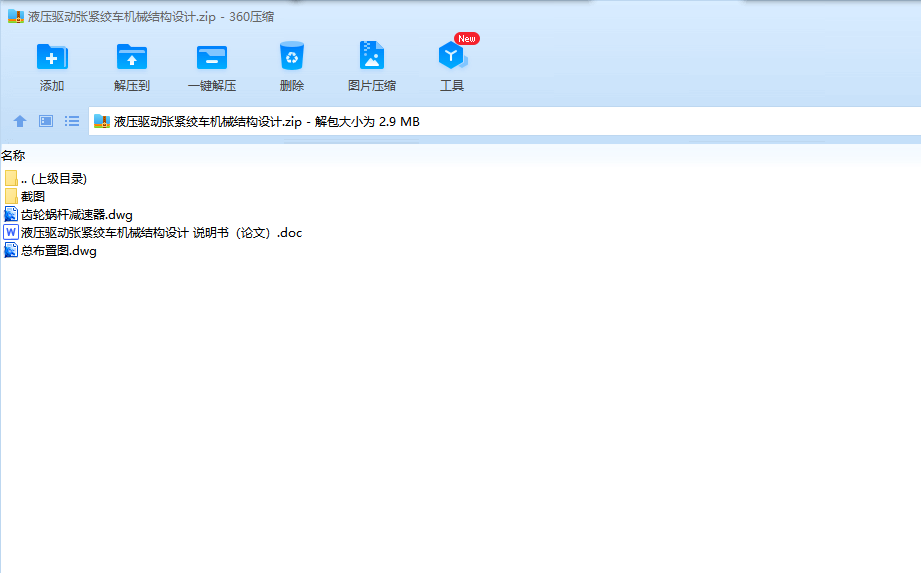Click the Word icon of the .doc file
Viewport: 921px width, 573px height.
point(11,232)
